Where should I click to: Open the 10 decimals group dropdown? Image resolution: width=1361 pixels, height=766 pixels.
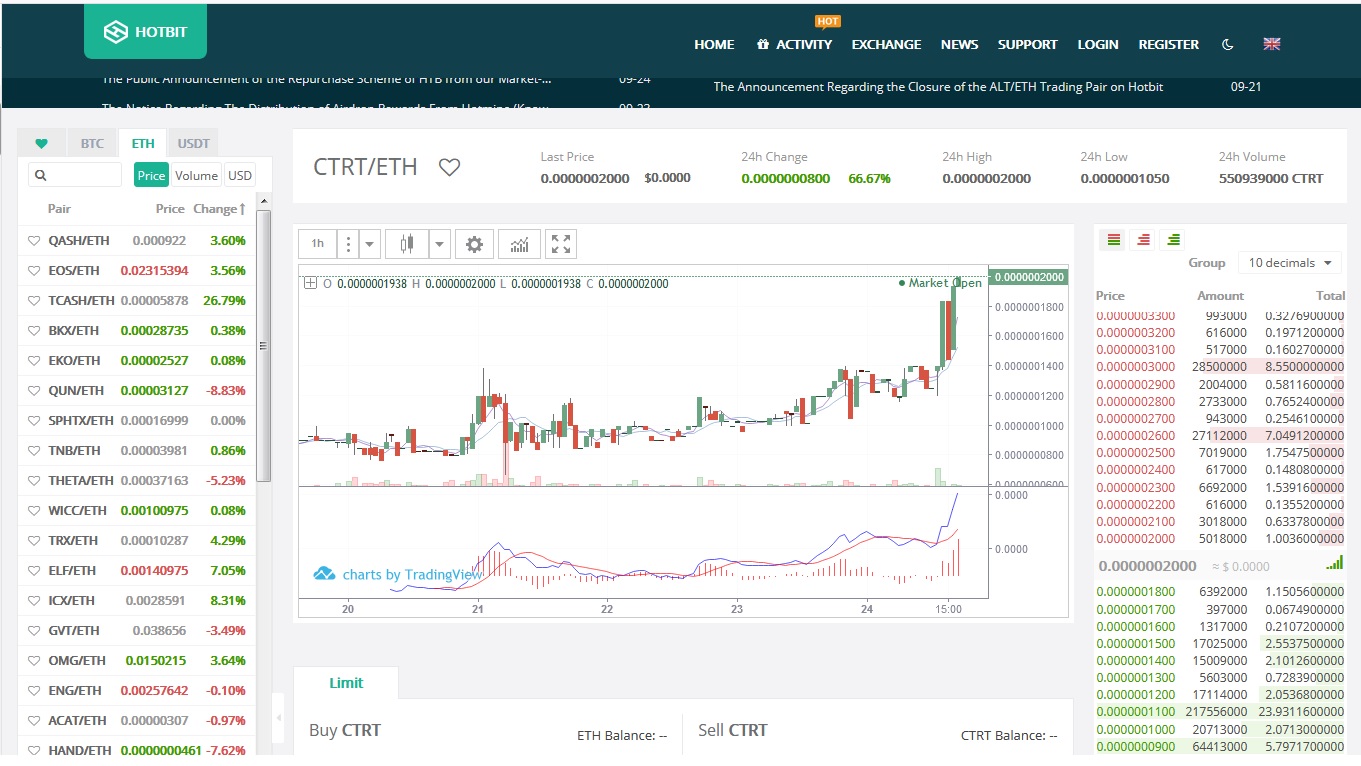[x=1290, y=263]
